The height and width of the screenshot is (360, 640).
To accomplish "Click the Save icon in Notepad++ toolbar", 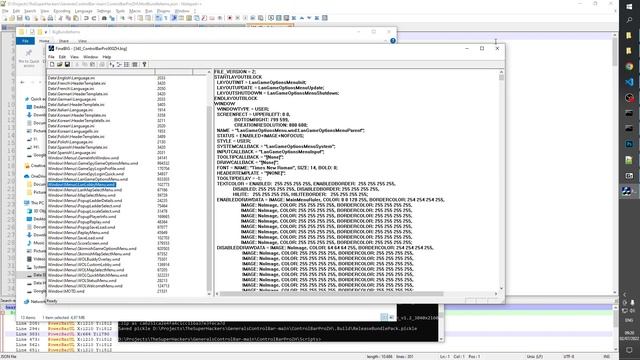I will pyautogui.click(x=20, y=18).
